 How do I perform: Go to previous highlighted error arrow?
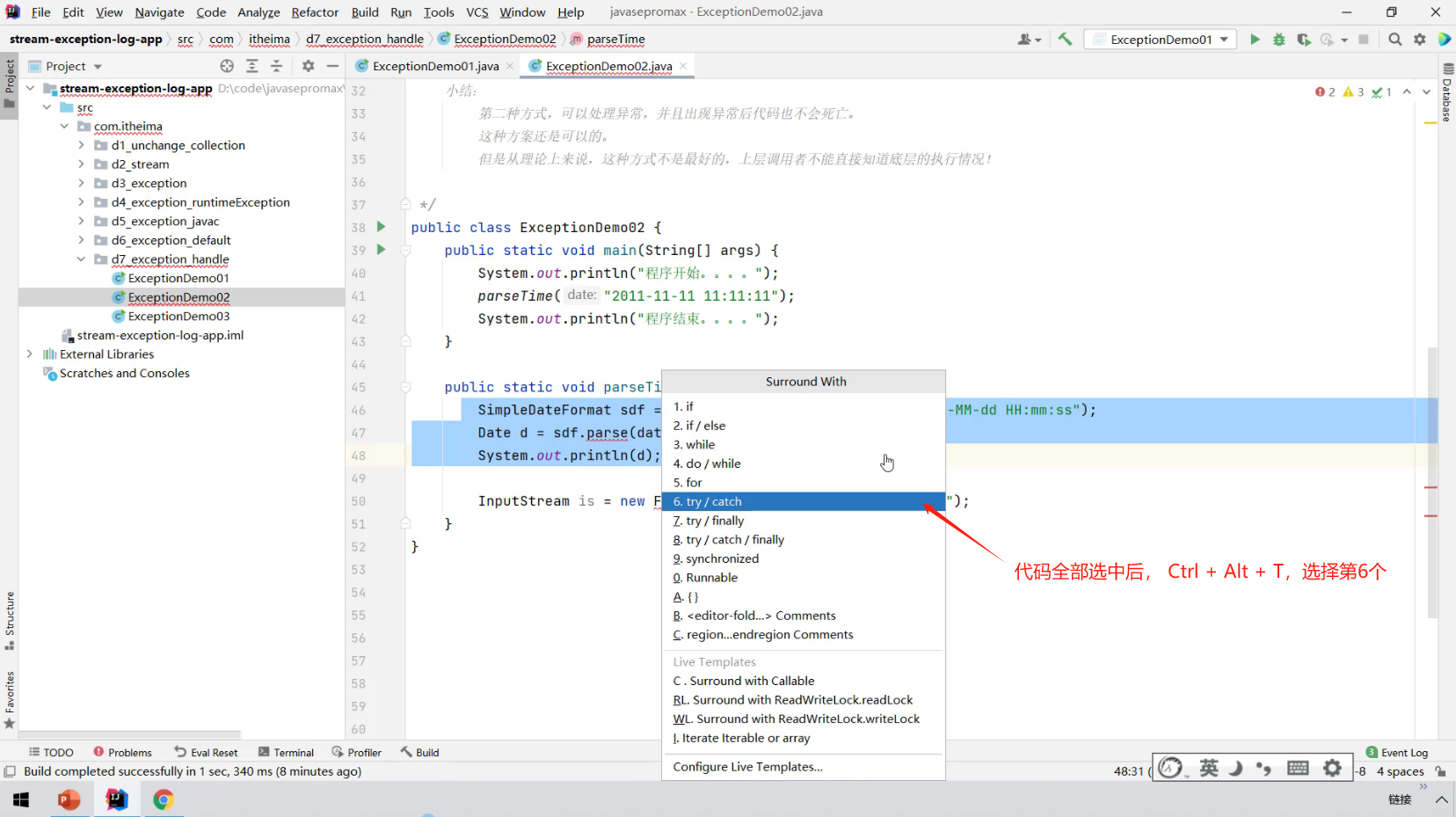click(1407, 91)
